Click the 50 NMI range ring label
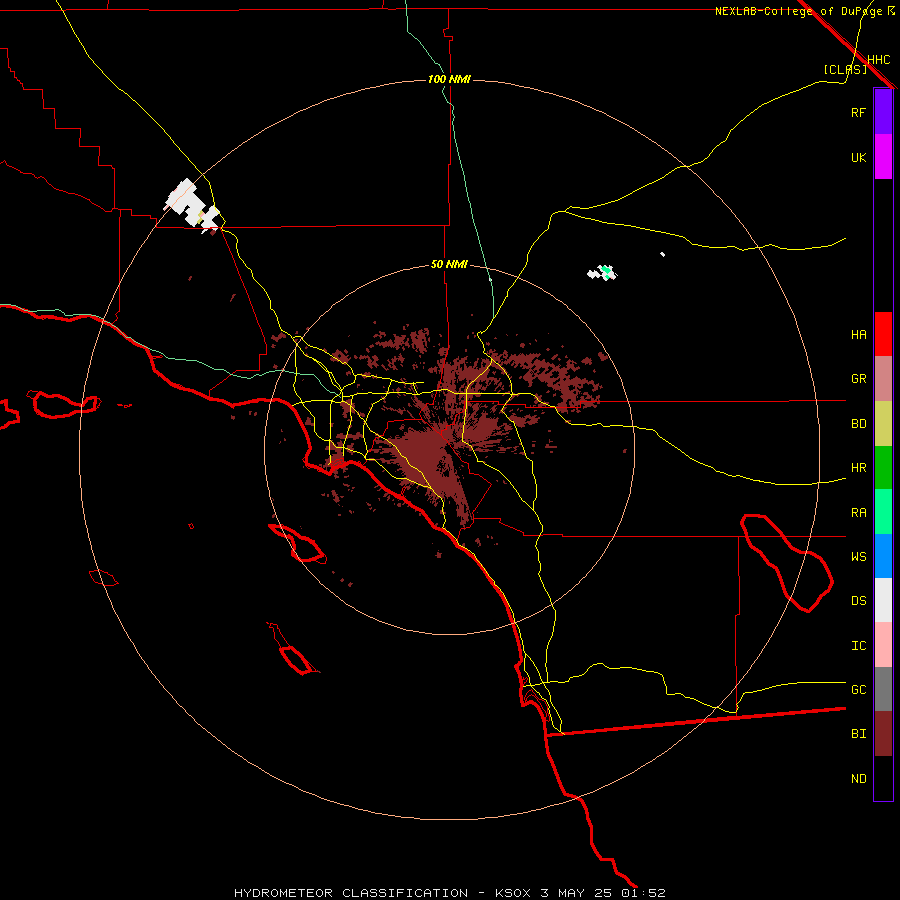 (449, 264)
